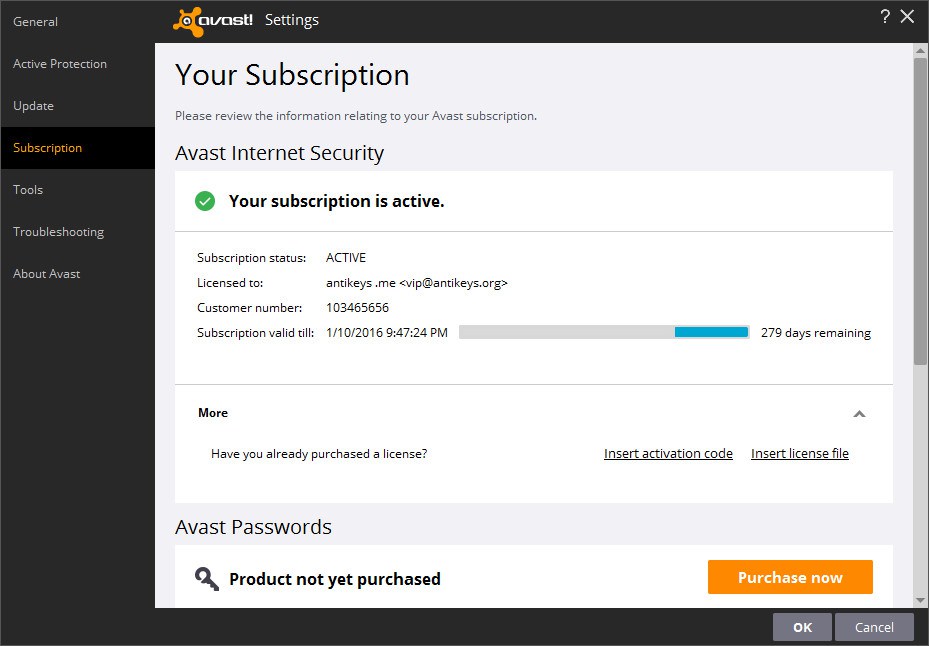The image size is (929, 646).
Task: Click the Cancel button
Action: click(874, 628)
